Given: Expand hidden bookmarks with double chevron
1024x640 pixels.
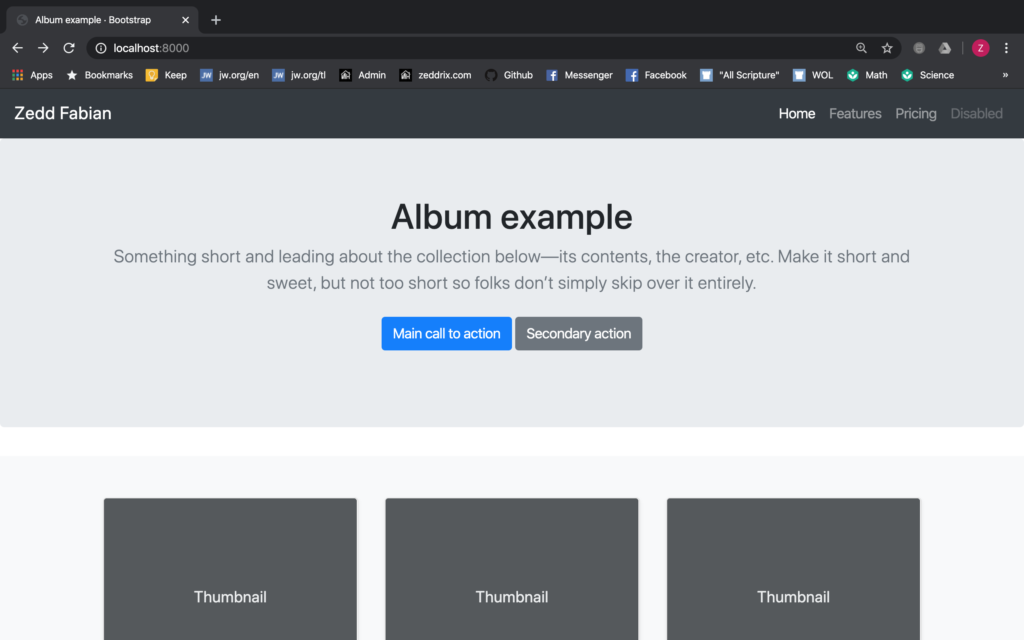Looking at the screenshot, I should click(x=1005, y=75).
